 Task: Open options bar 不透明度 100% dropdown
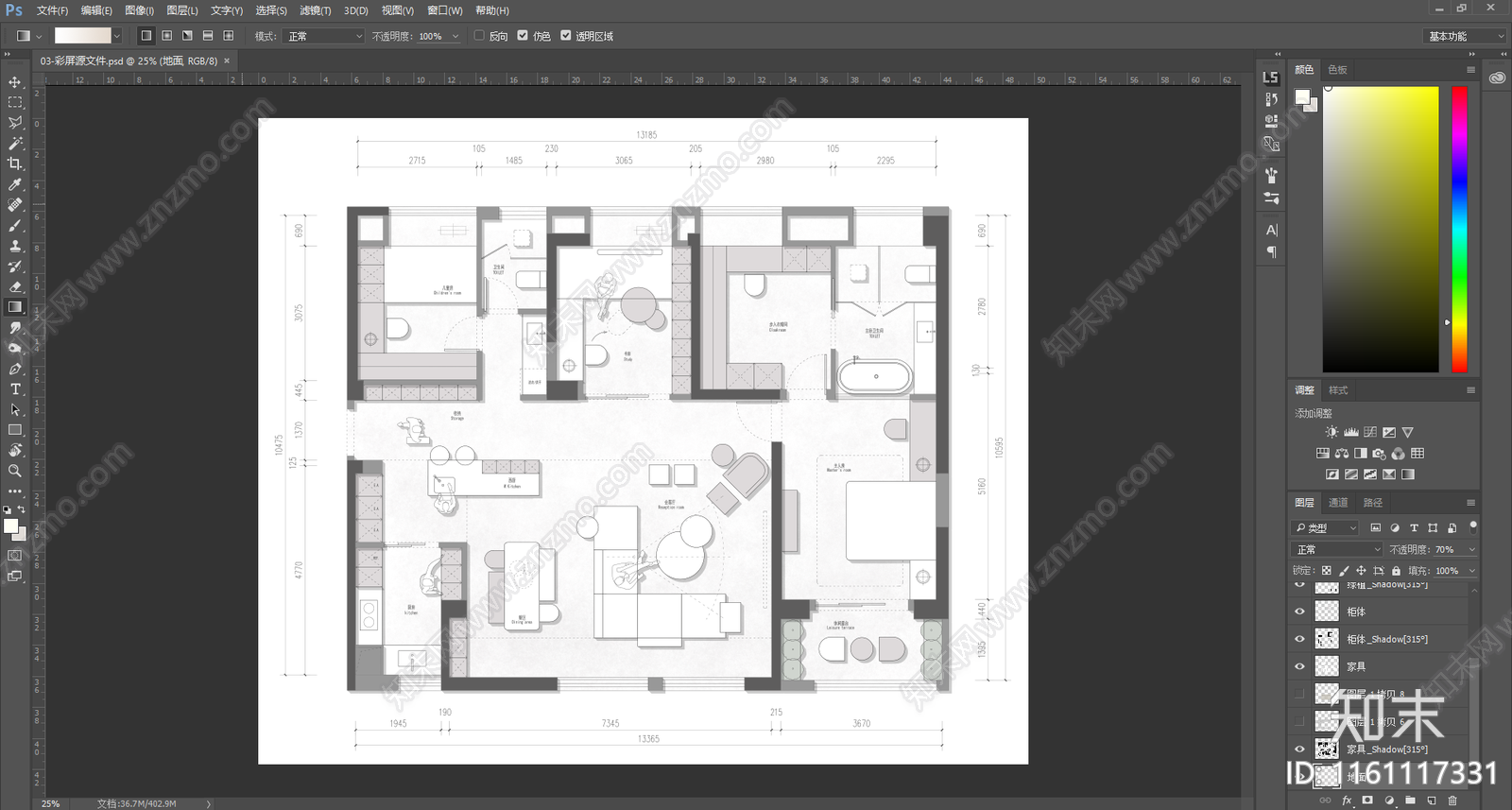click(x=455, y=36)
